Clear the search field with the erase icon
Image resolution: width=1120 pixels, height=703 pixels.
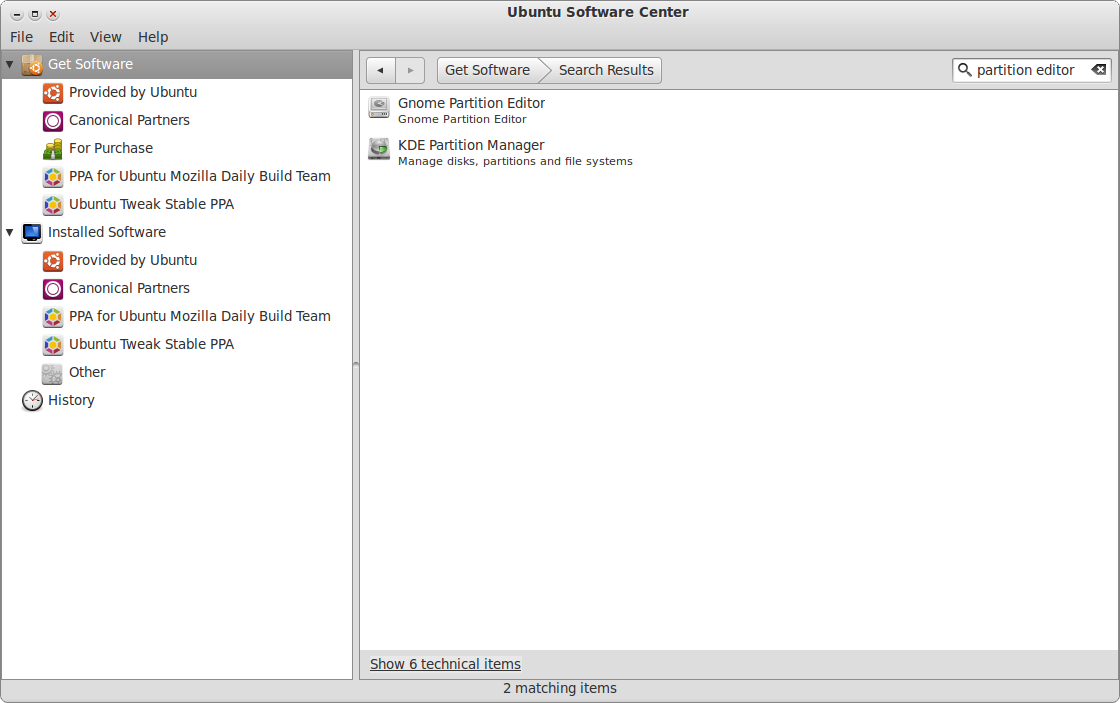tap(1099, 69)
